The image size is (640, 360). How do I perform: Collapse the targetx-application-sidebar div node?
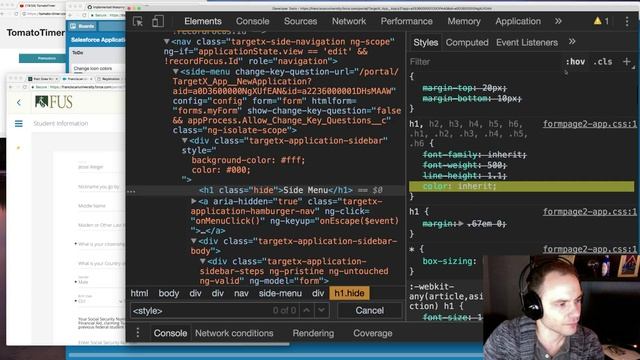pos(184,140)
